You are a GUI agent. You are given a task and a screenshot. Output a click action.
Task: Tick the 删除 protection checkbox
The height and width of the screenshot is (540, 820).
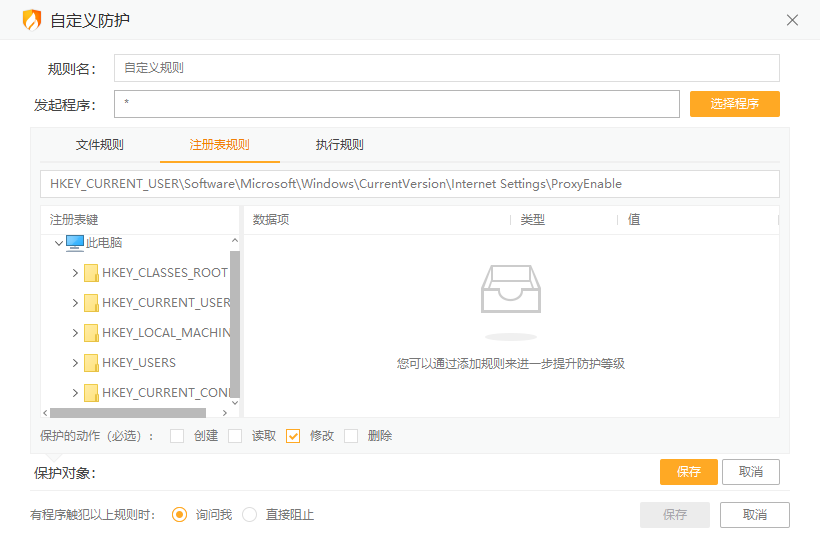click(x=351, y=436)
